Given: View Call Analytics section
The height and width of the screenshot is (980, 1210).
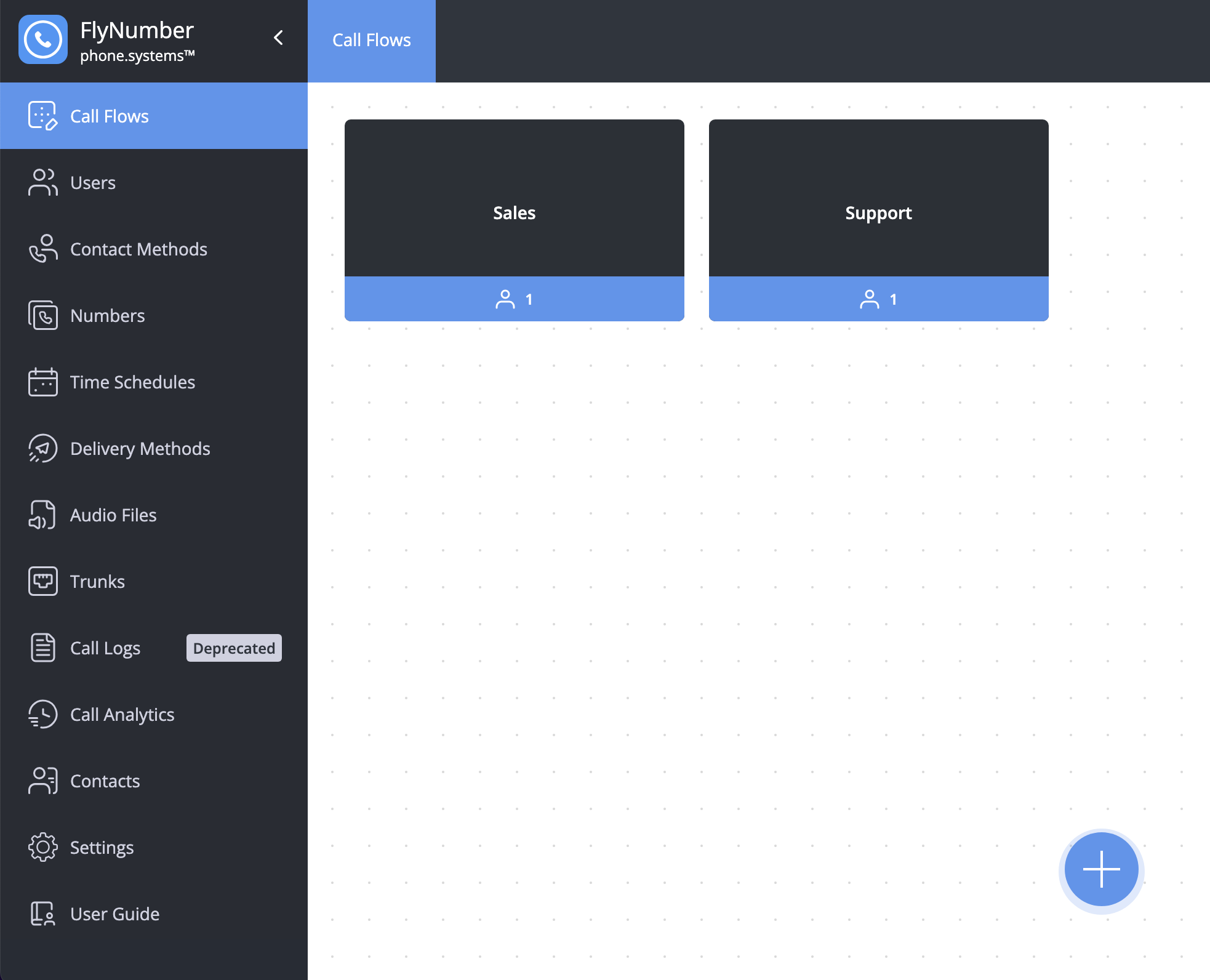Looking at the screenshot, I should [x=154, y=714].
